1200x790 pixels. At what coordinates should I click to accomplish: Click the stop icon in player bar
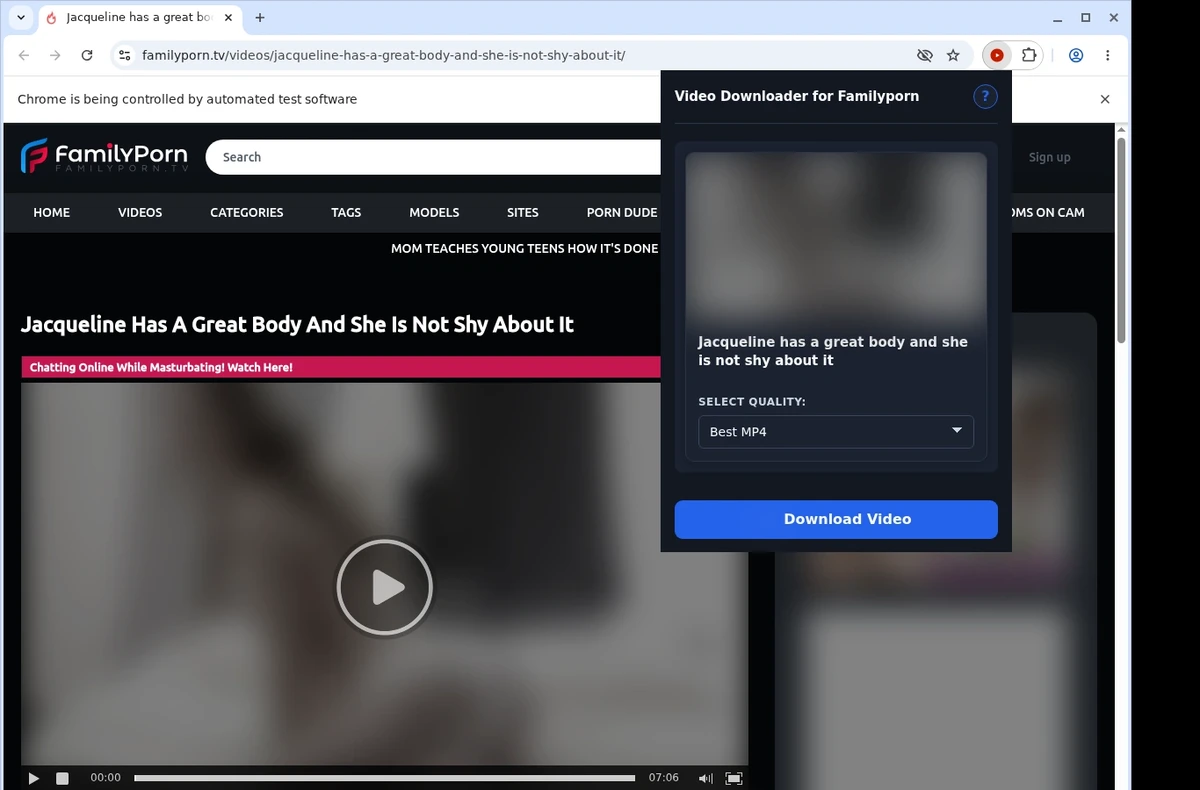[x=62, y=778]
